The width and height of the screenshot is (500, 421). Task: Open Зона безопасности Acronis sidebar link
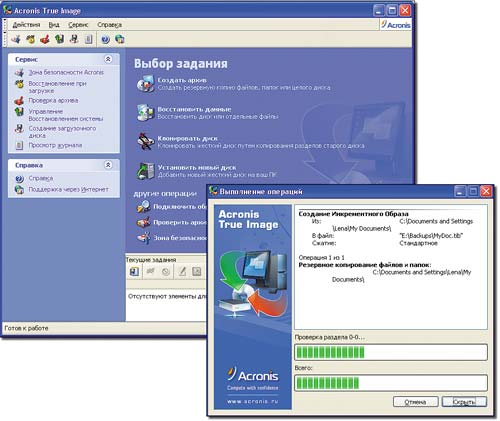click(66, 72)
